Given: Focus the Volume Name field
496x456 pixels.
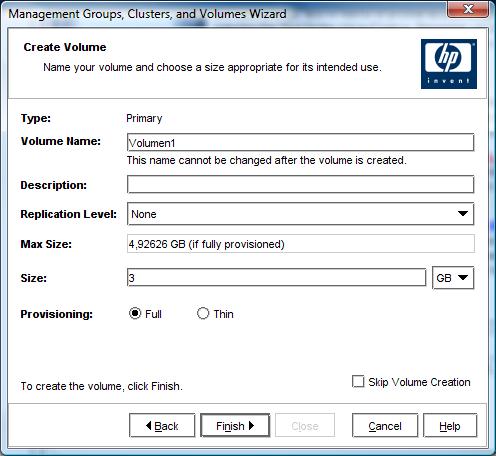Looking at the screenshot, I should (300, 143).
